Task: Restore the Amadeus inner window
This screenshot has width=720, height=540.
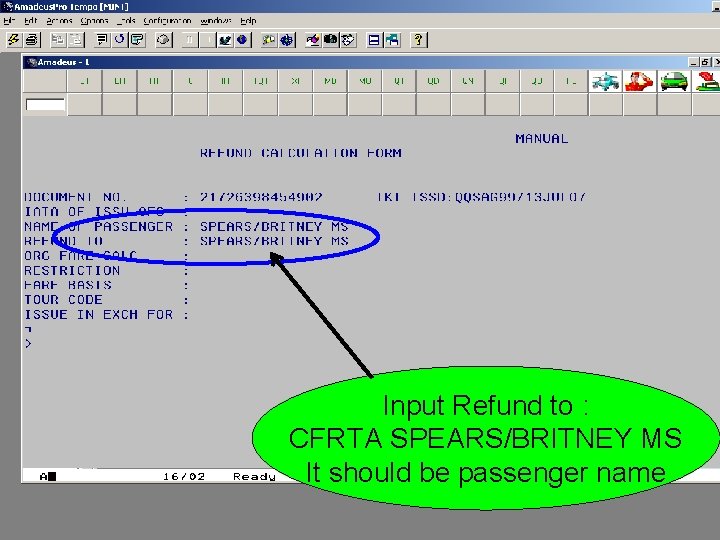Action: 706,62
